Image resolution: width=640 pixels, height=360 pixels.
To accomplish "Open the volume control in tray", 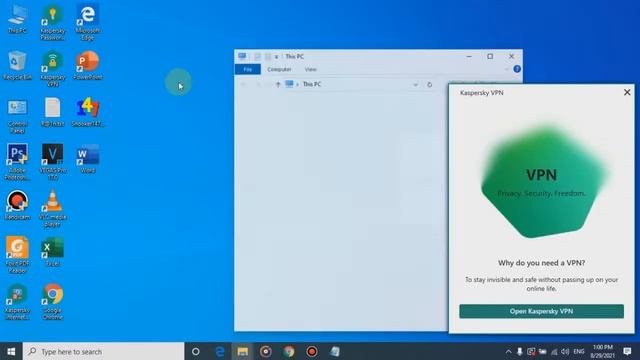I will [x=565, y=351].
